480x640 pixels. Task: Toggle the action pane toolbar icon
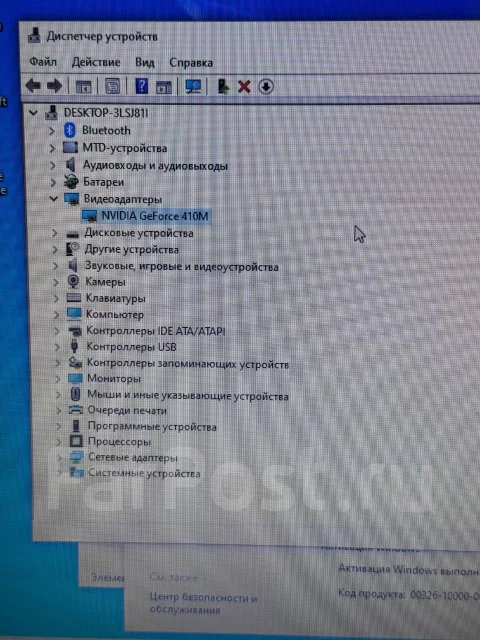(164, 87)
